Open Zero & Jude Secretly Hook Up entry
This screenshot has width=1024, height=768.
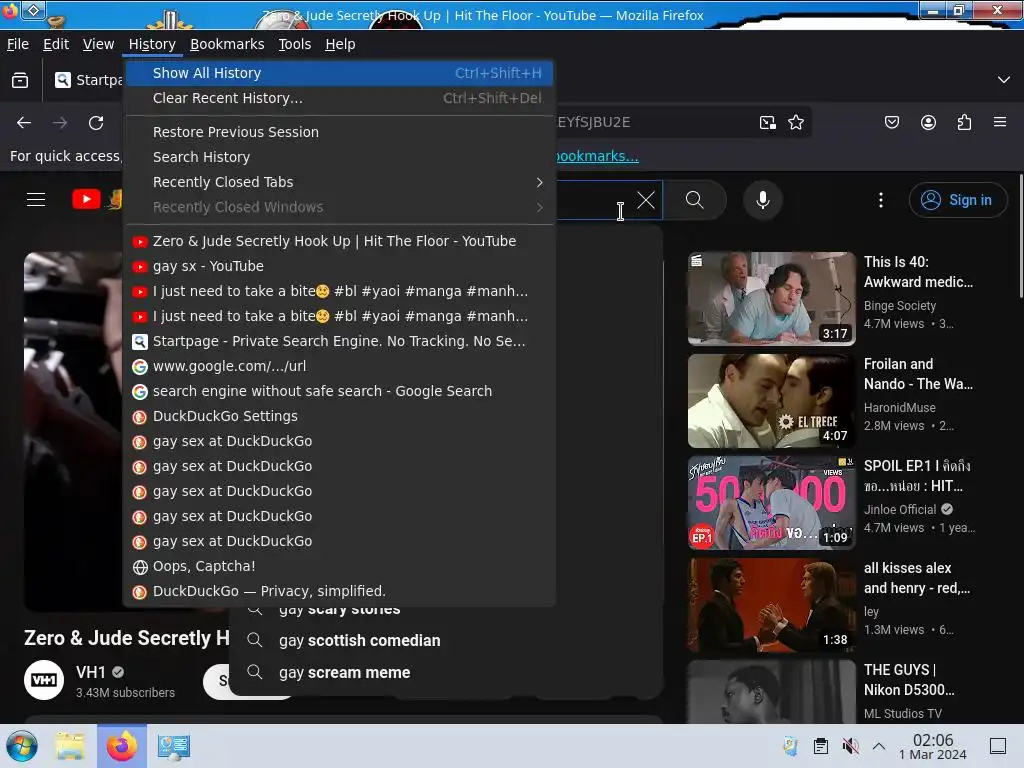pos(340,242)
